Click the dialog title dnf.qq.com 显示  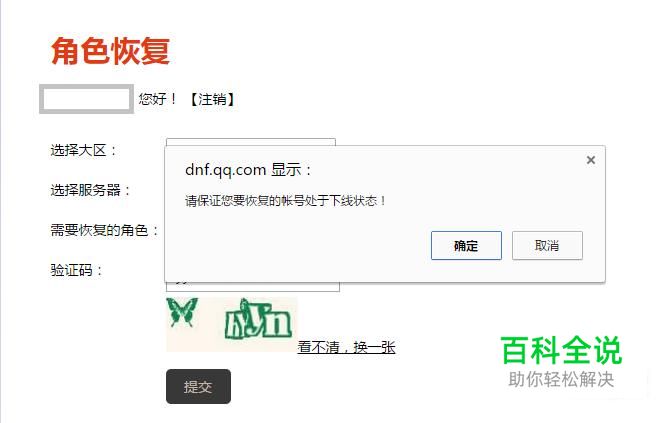tap(248, 170)
